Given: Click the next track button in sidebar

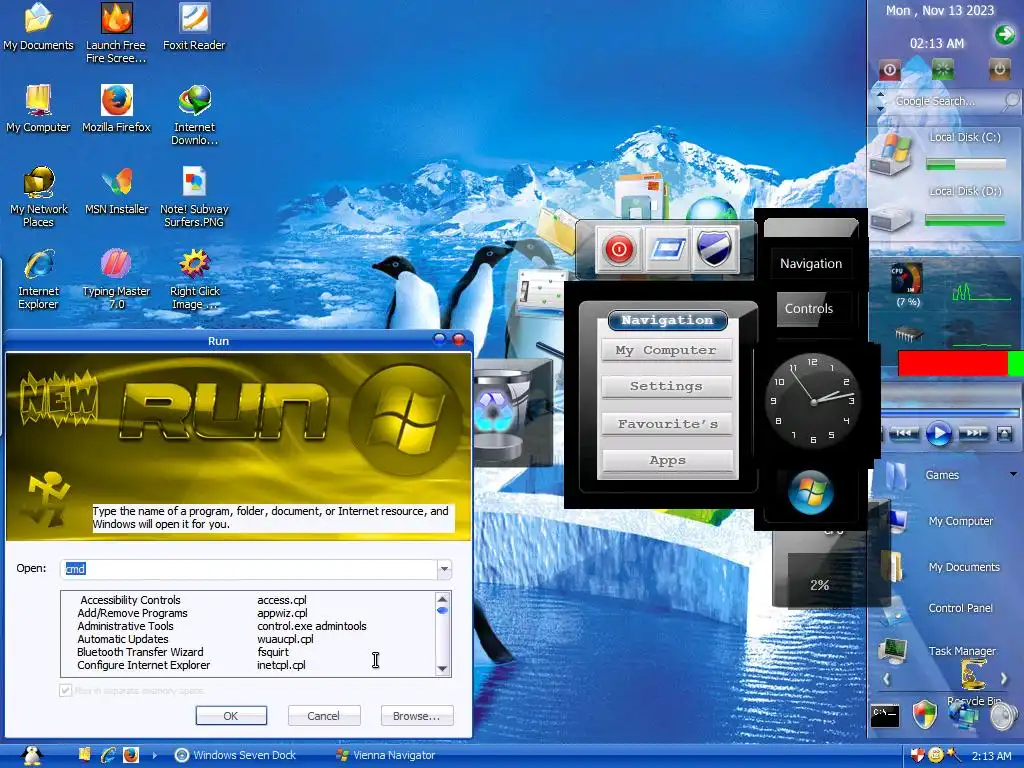Looking at the screenshot, I should pyautogui.click(x=973, y=433).
